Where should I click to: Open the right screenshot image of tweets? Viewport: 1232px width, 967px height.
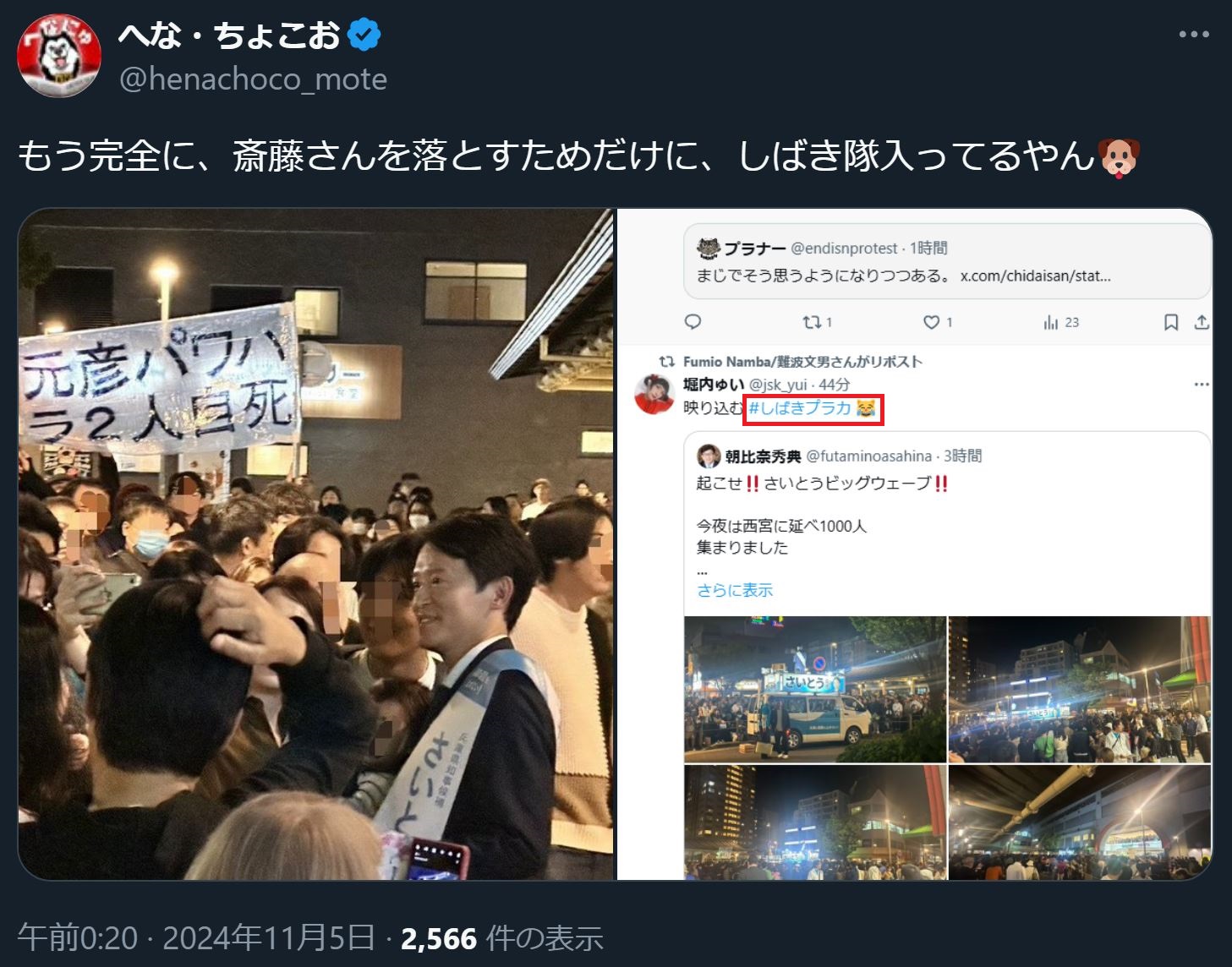914,544
